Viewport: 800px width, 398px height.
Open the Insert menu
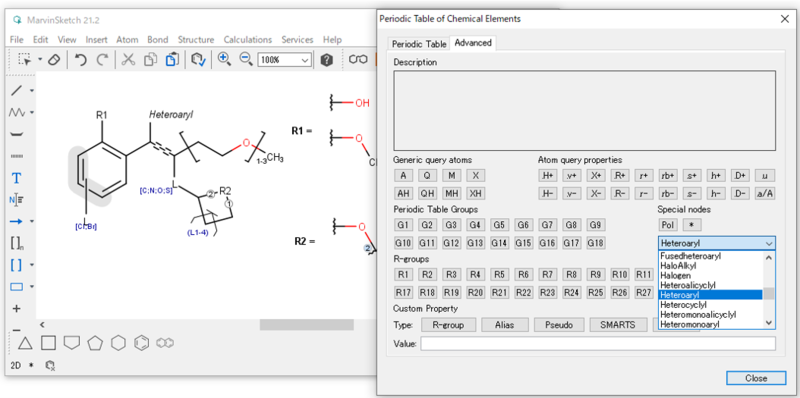96,39
